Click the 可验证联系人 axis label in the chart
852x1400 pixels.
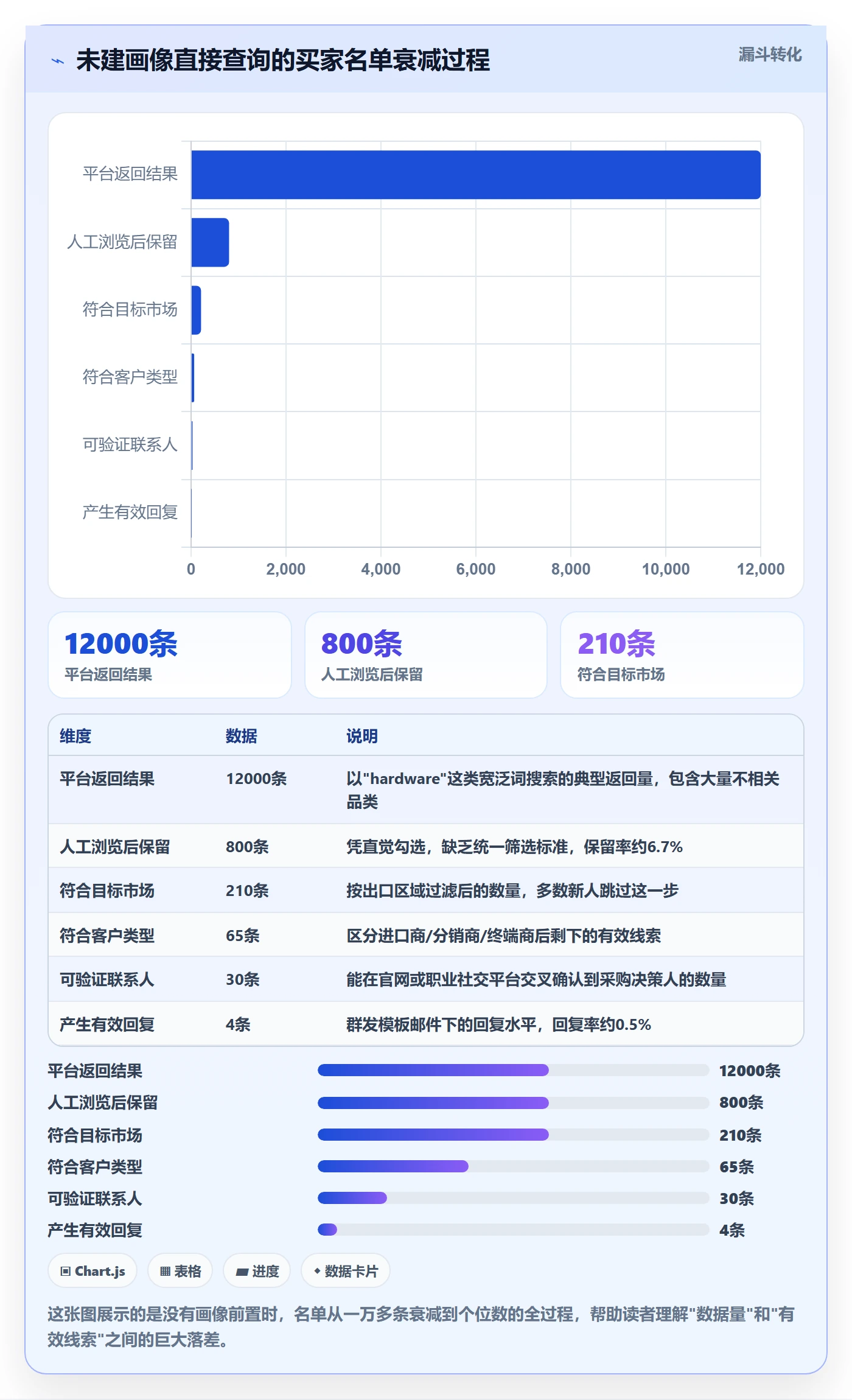130,445
